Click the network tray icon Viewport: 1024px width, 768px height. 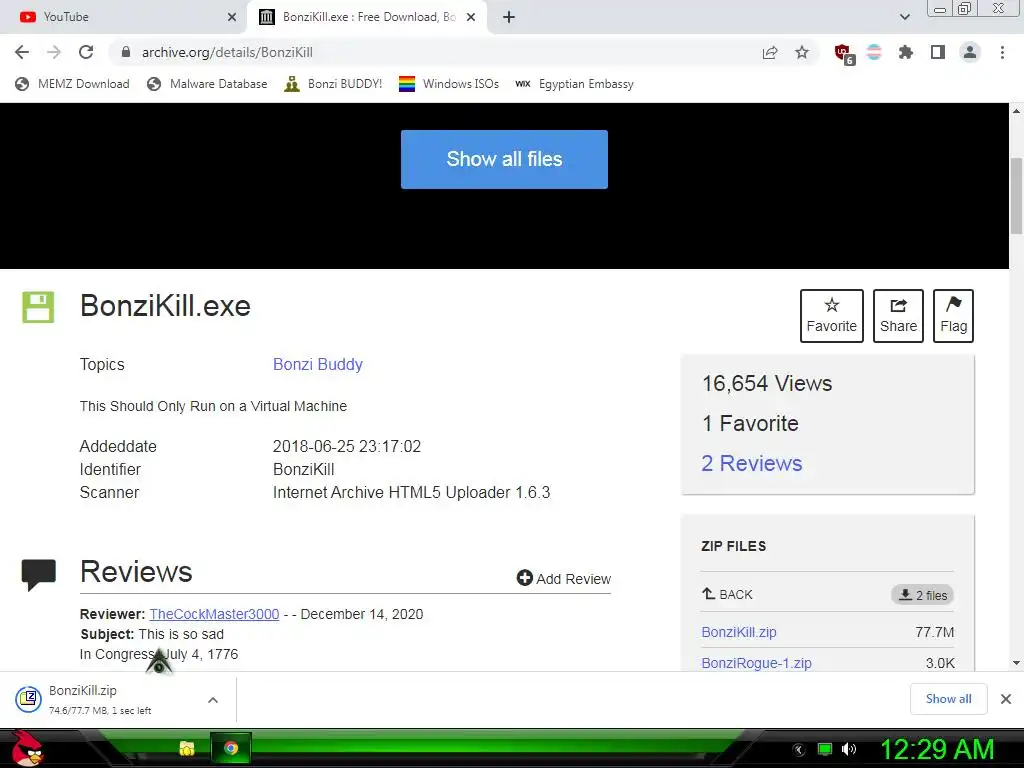(x=825, y=750)
